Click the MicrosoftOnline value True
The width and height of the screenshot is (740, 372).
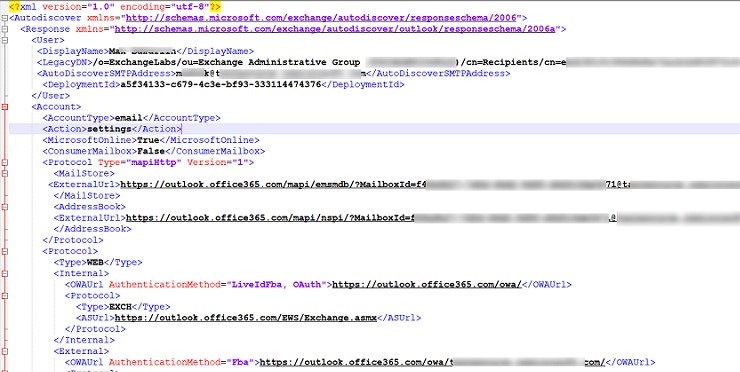click(148, 140)
